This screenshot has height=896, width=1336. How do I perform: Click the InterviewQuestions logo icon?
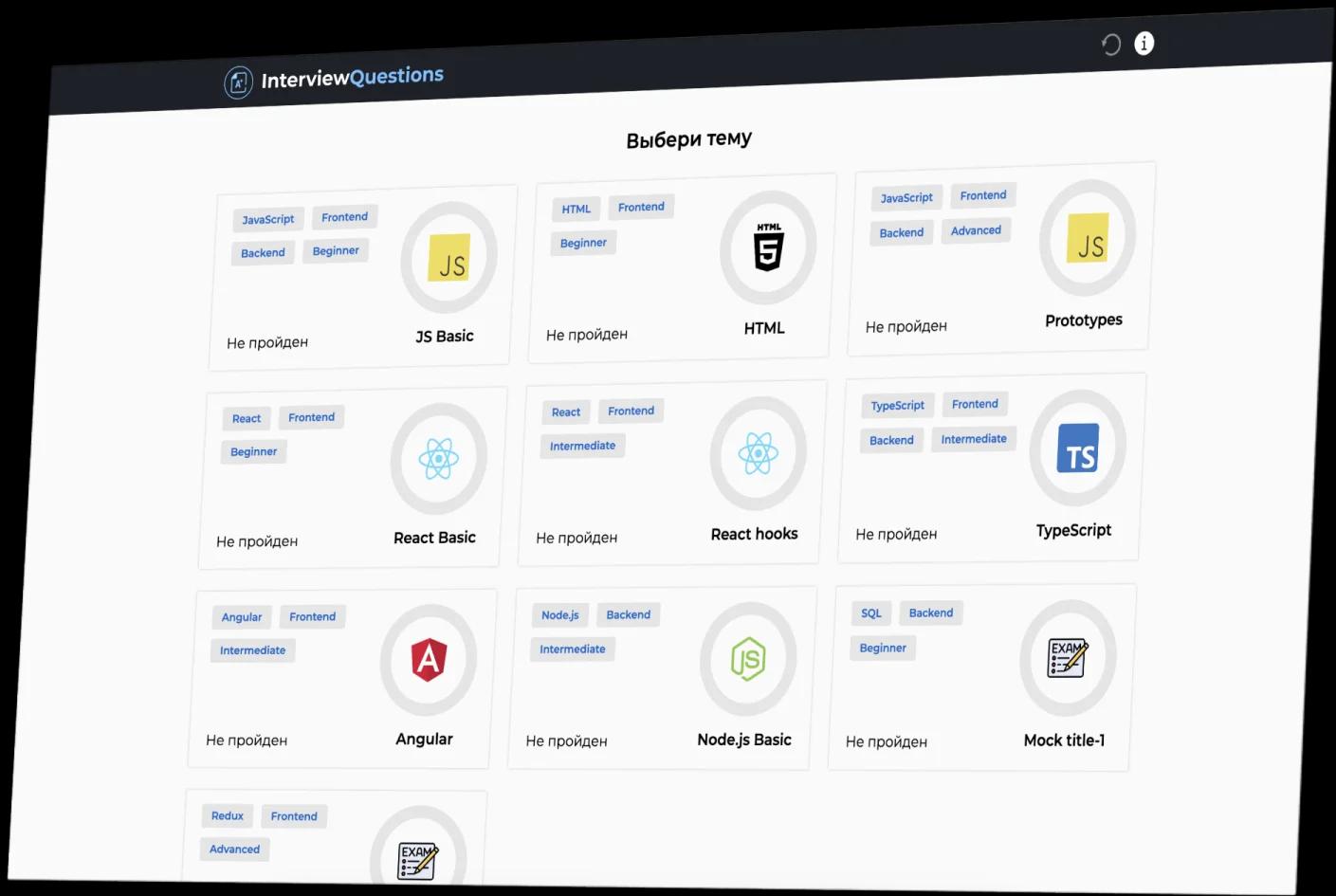[x=238, y=82]
